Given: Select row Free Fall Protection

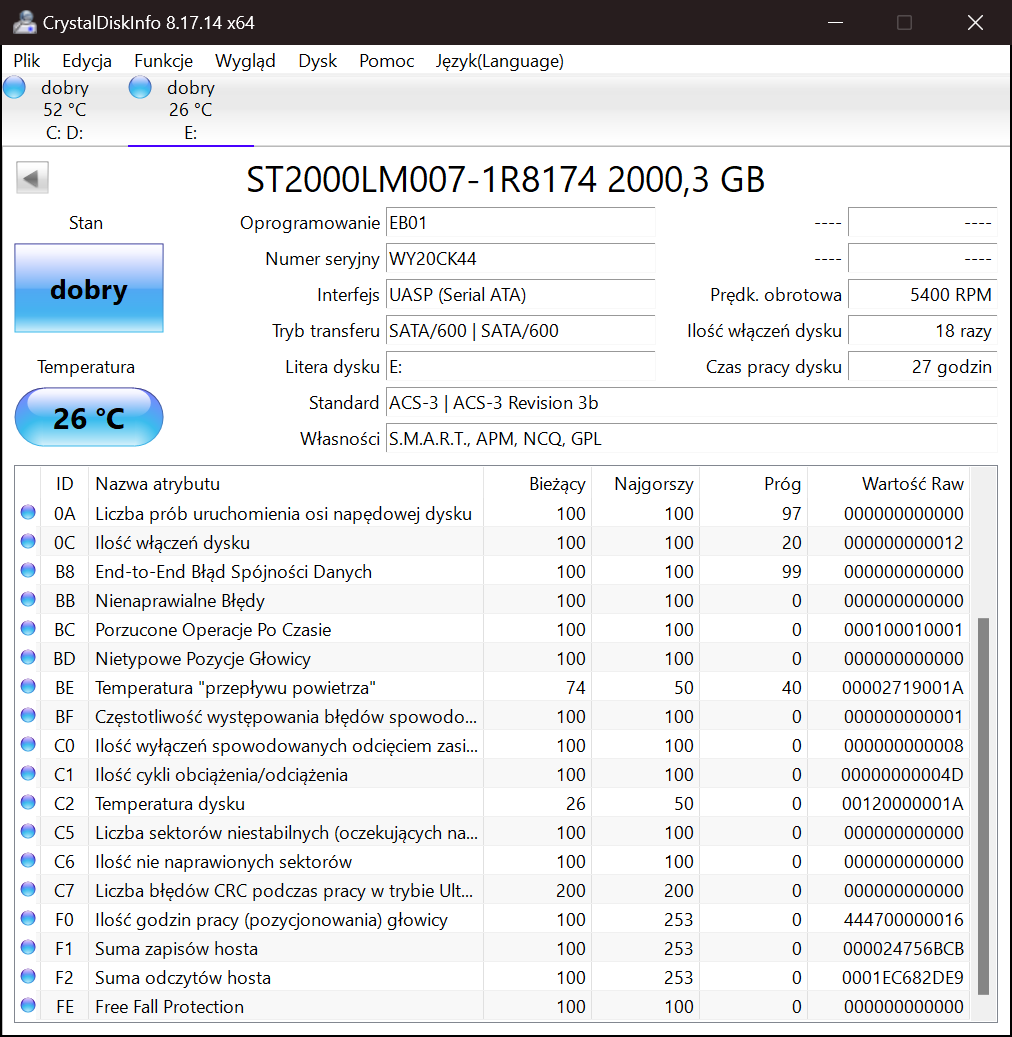Looking at the screenshot, I should click(492, 1007).
